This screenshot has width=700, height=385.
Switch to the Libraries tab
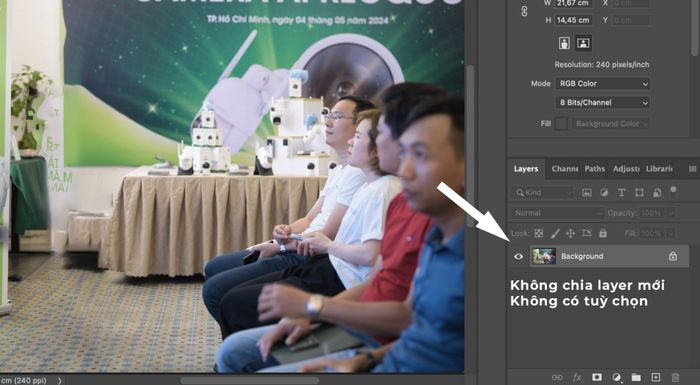click(x=659, y=169)
